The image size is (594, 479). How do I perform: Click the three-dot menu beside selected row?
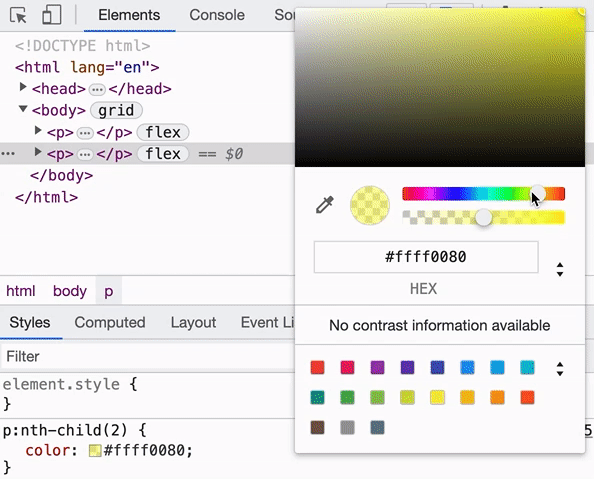[8, 154]
